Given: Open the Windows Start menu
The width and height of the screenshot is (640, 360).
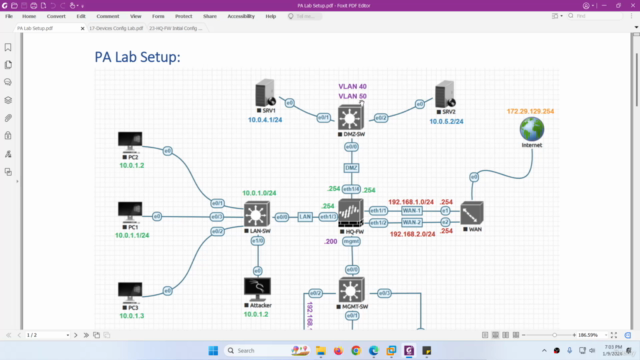Looking at the screenshot, I should [213, 351].
